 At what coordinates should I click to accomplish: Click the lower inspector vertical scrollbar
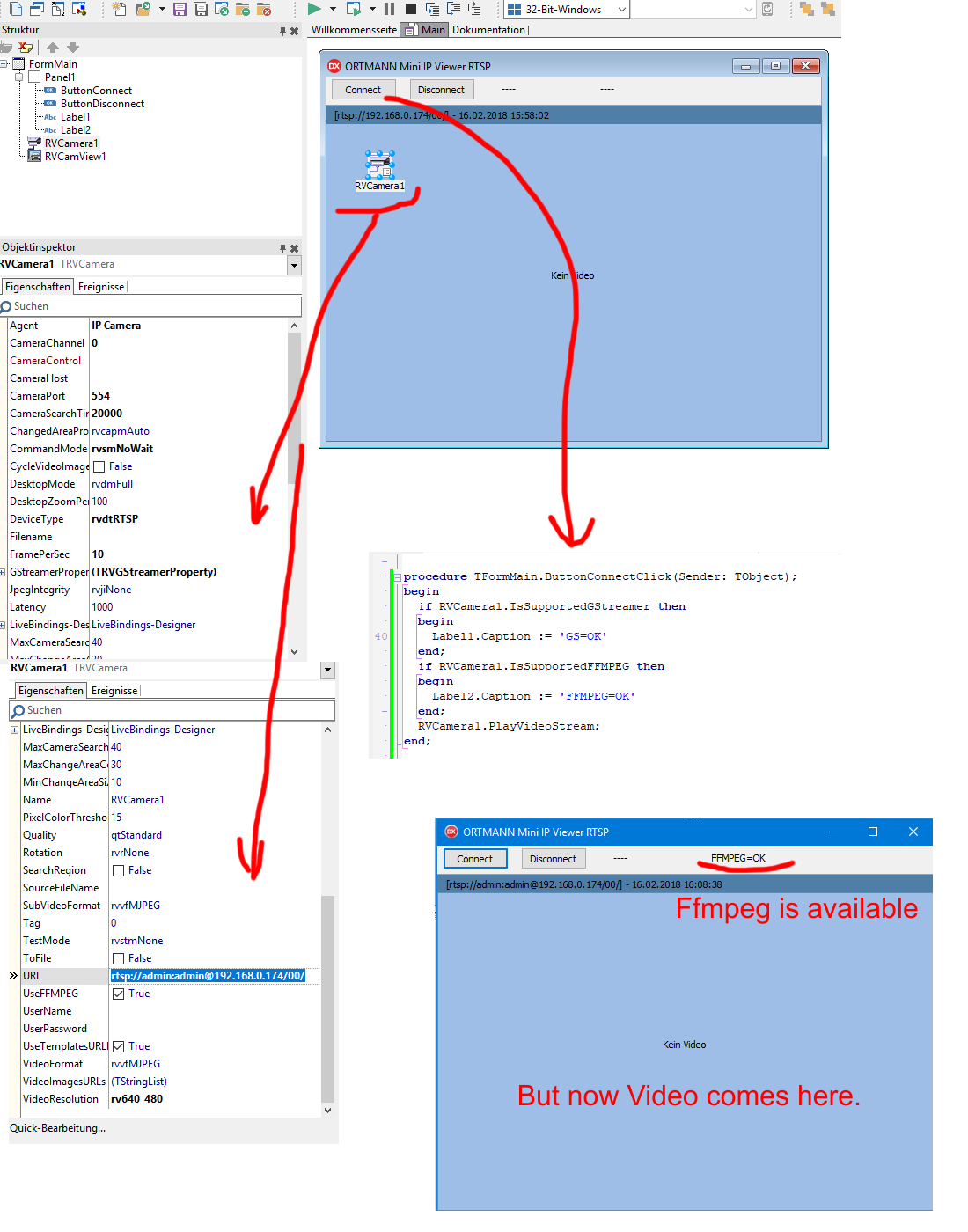tap(327, 999)
